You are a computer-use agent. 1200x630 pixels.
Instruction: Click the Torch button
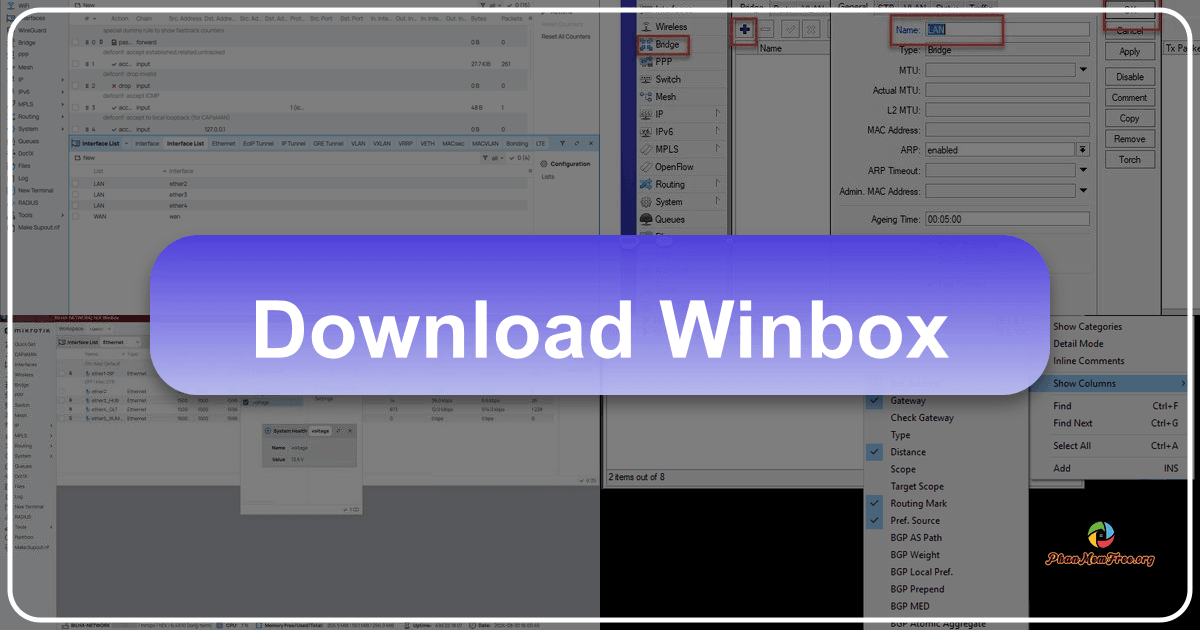[x=1129, y=158]
